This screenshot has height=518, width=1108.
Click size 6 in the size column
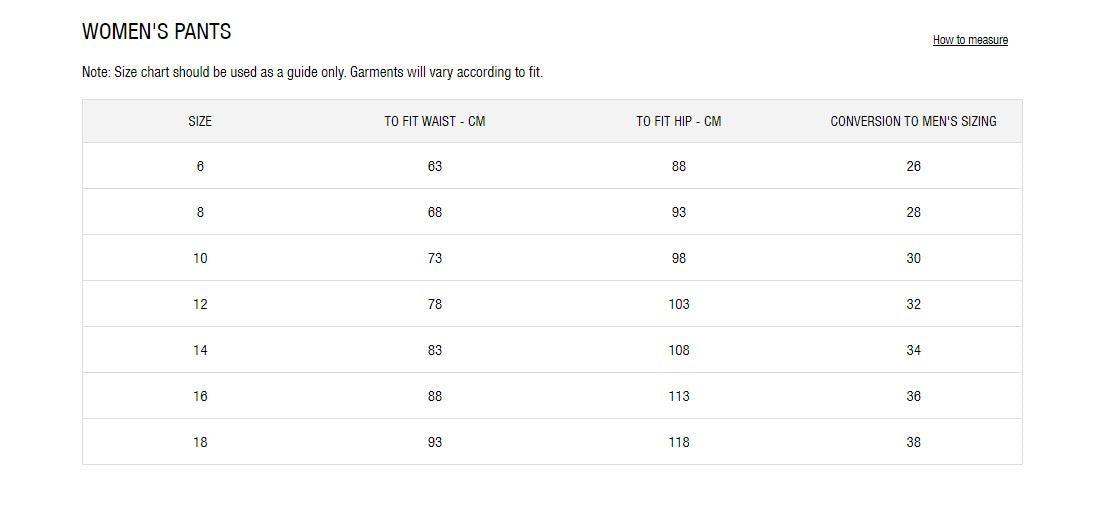click(200, 166)
